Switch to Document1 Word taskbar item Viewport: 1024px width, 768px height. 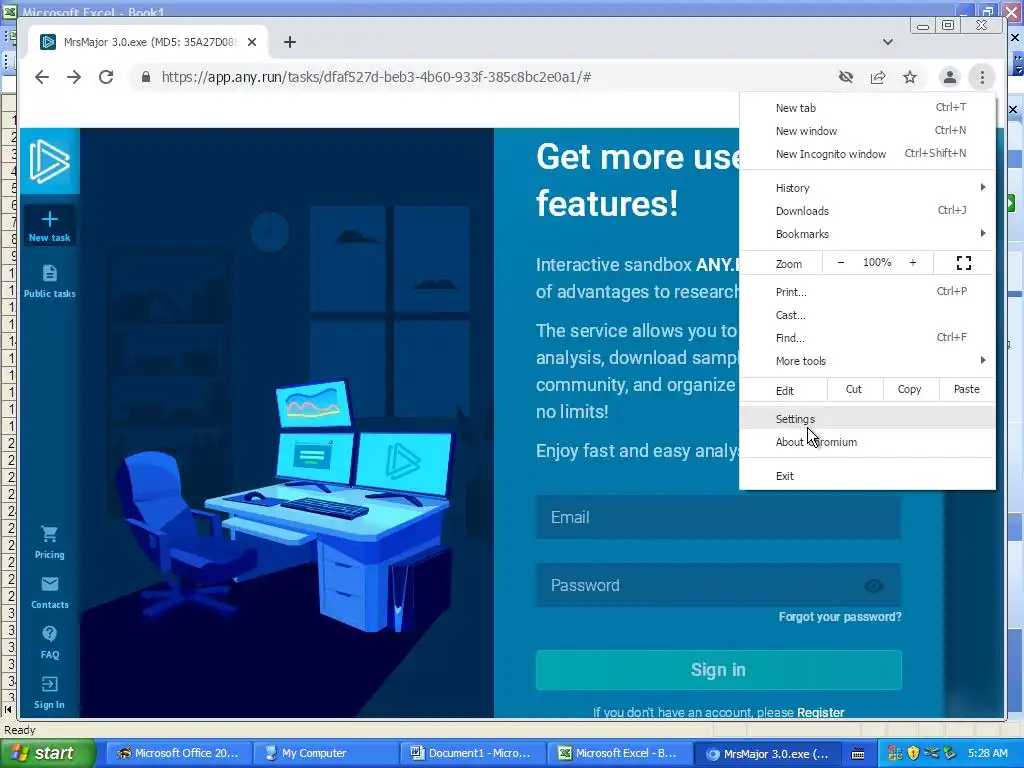click(x=471, y=754)
